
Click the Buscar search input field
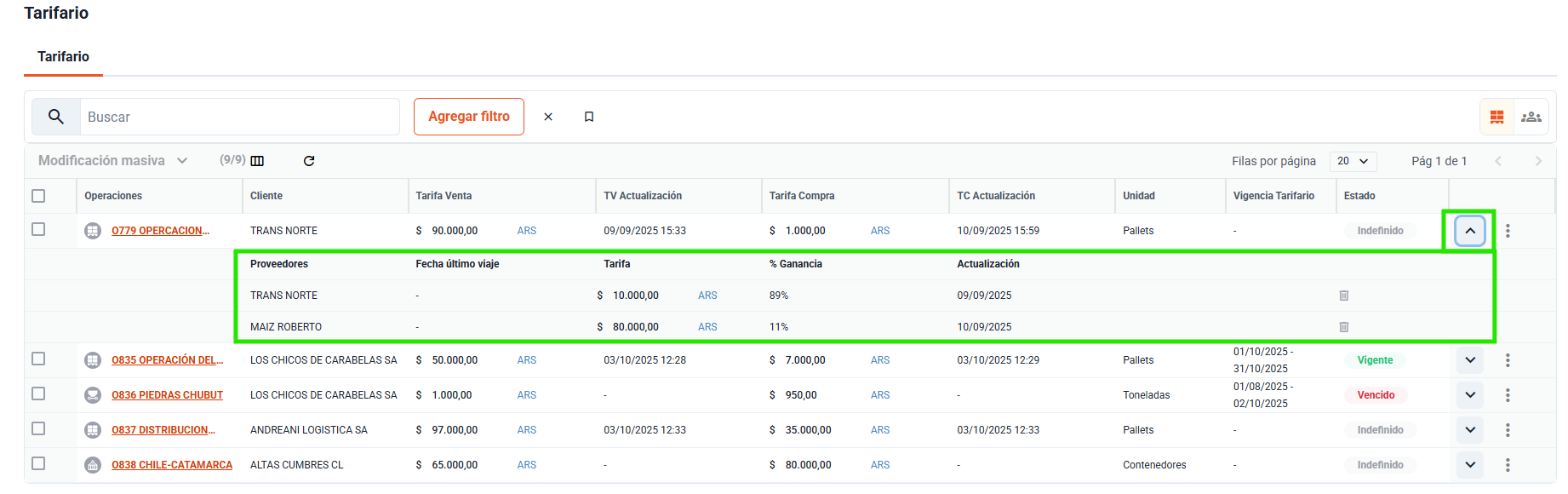(238, 117)
